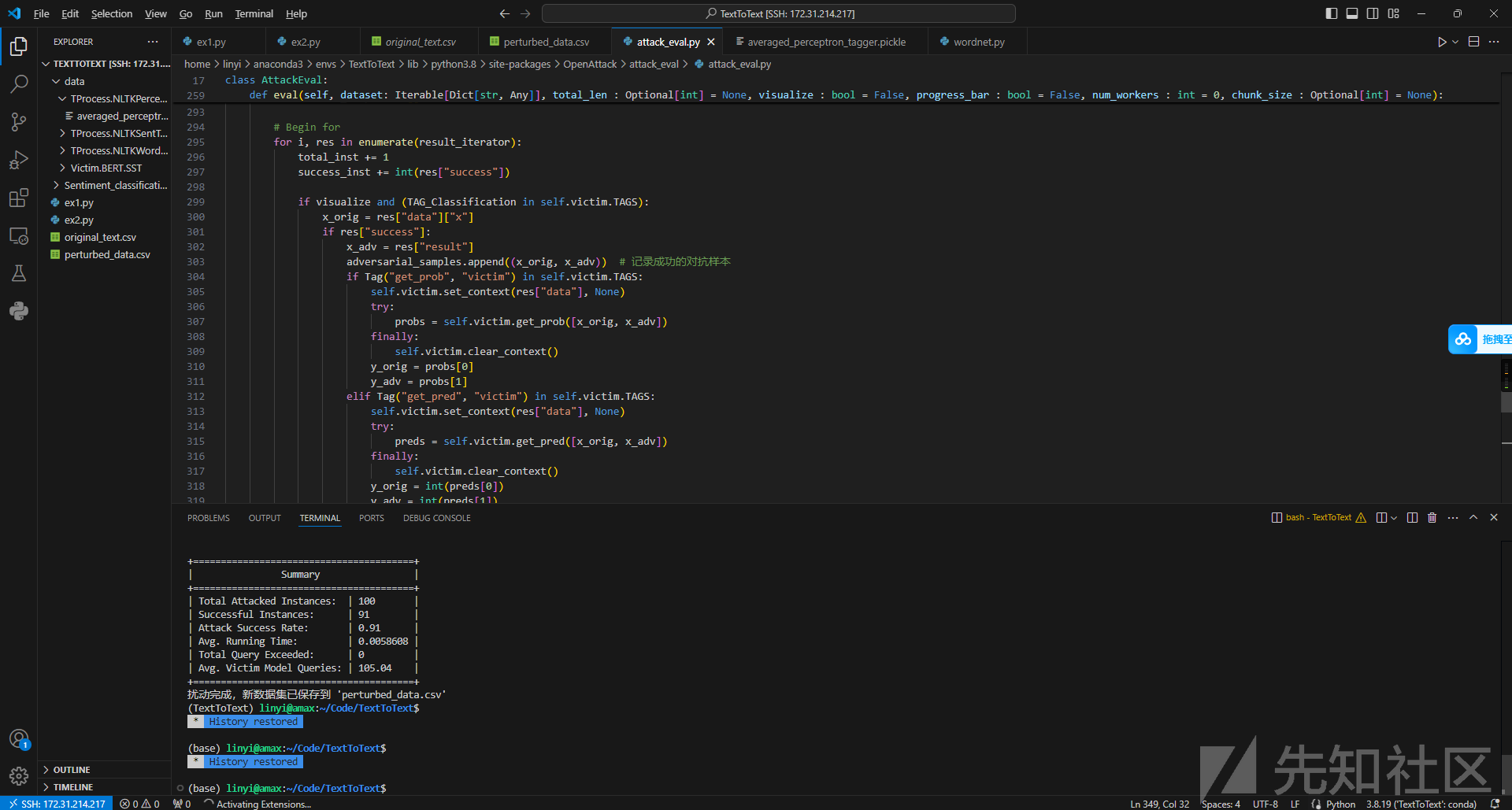1512x810 pixels.
Task: Open the Extensions view
Action: coord(19,198)
